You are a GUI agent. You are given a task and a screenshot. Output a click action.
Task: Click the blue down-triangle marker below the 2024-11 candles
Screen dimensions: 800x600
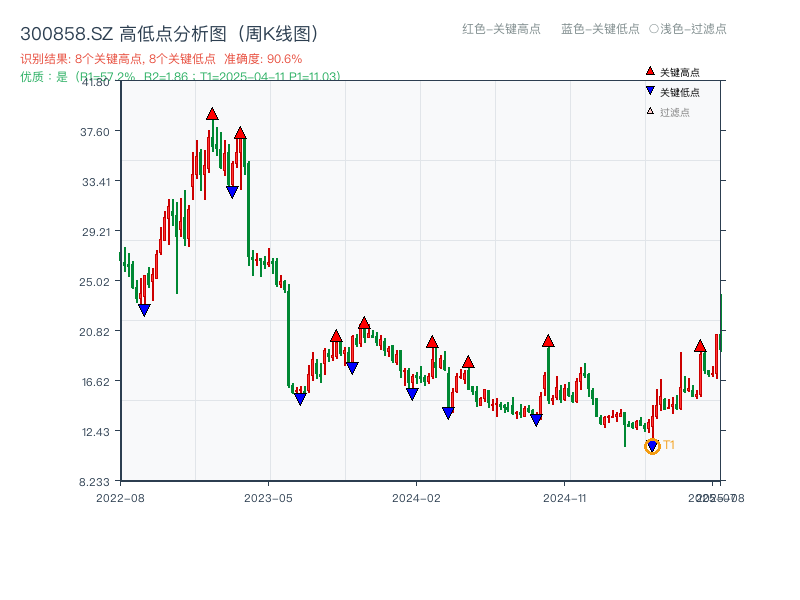[x=537, y=421]
